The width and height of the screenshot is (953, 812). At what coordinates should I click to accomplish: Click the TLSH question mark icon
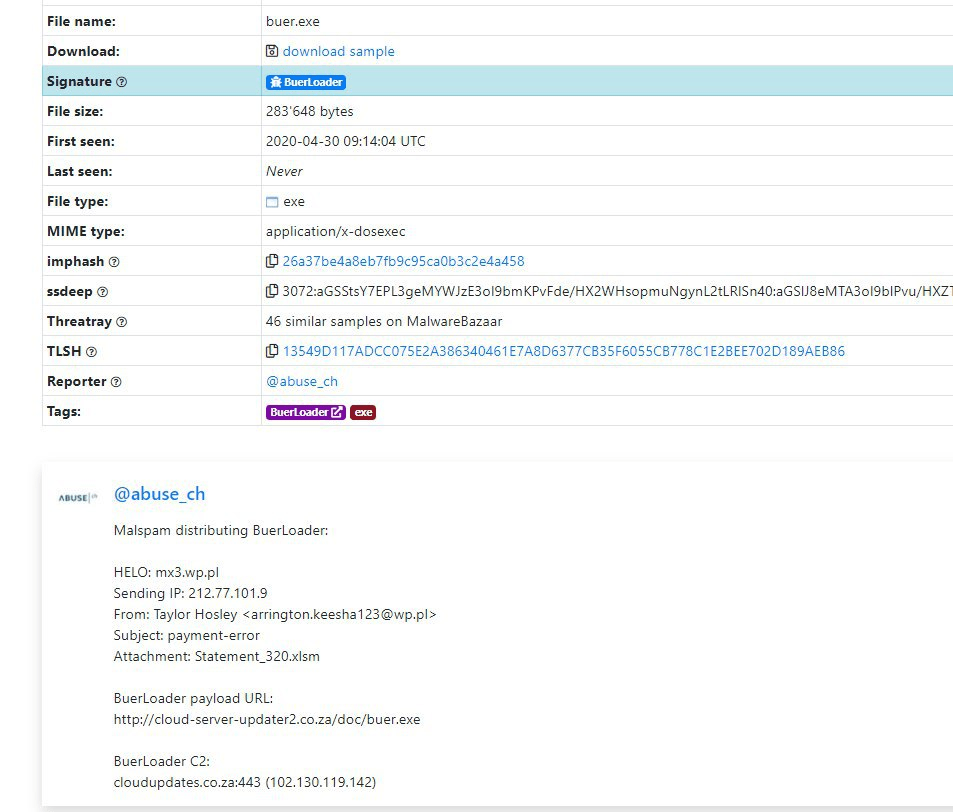[89, 351]
